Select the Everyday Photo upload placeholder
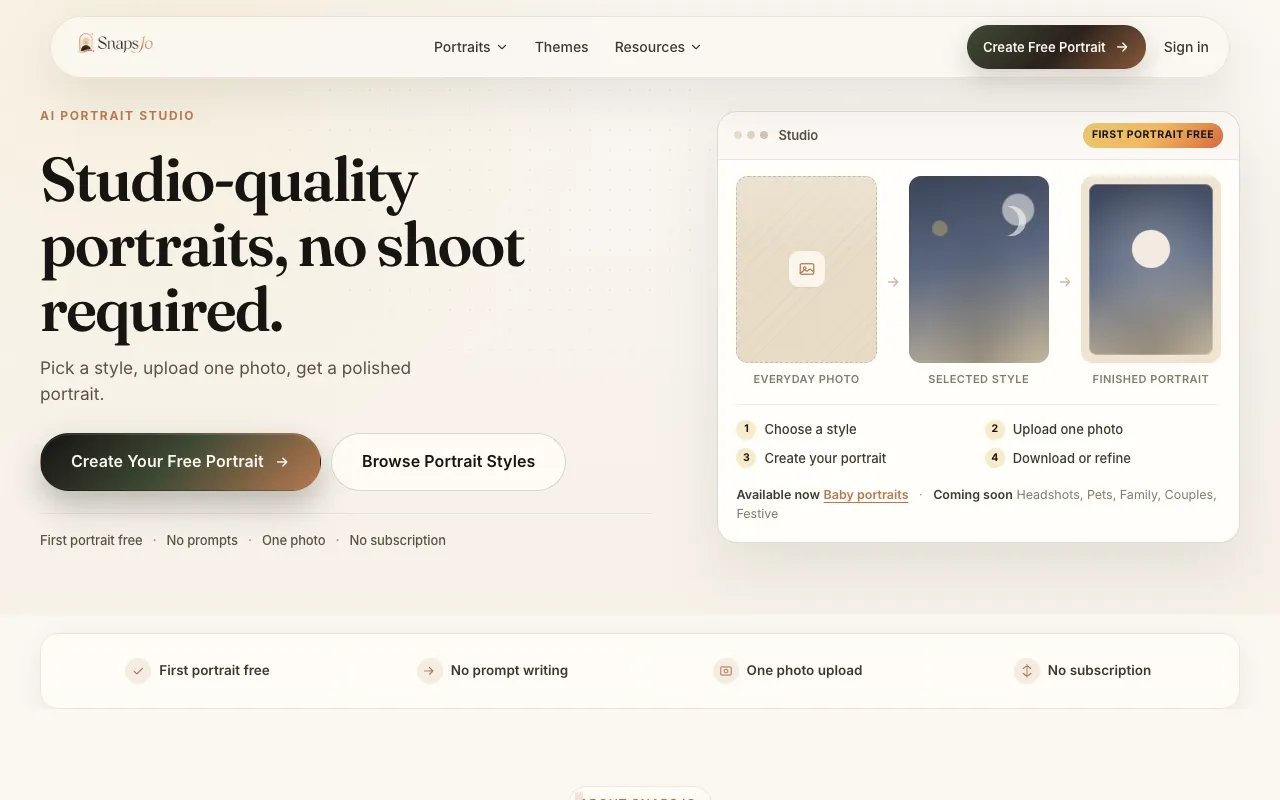1280x800 pixels. (807, 270)
